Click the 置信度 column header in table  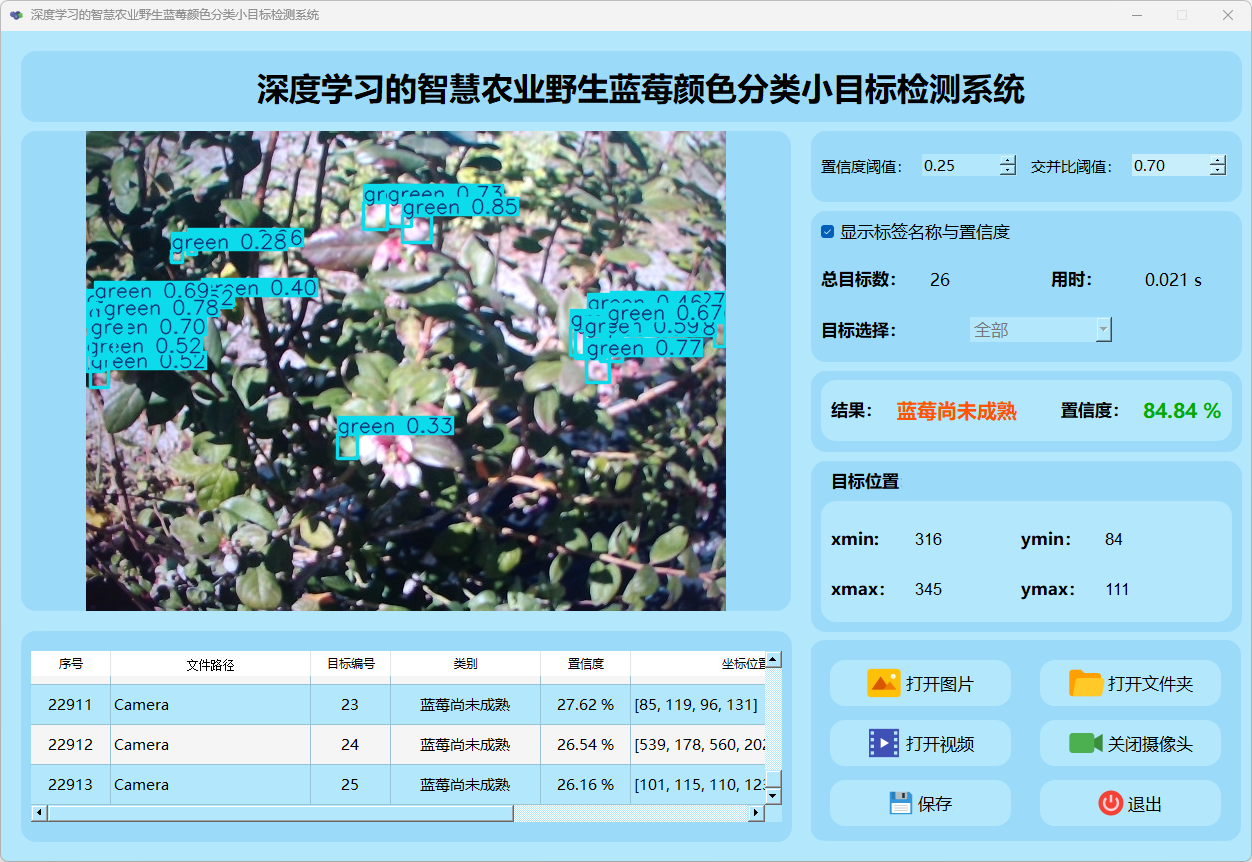[585, 664]
